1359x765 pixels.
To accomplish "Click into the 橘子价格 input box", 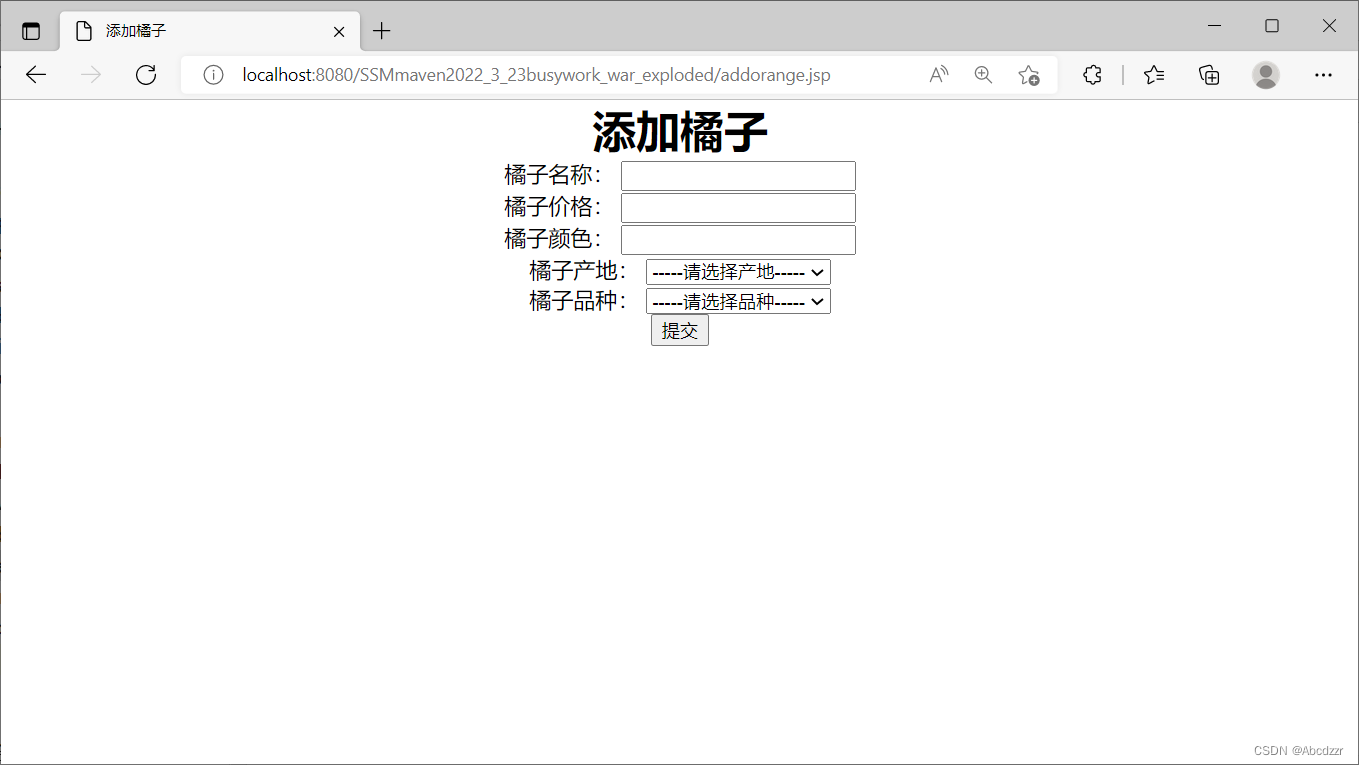I will 738,208.
